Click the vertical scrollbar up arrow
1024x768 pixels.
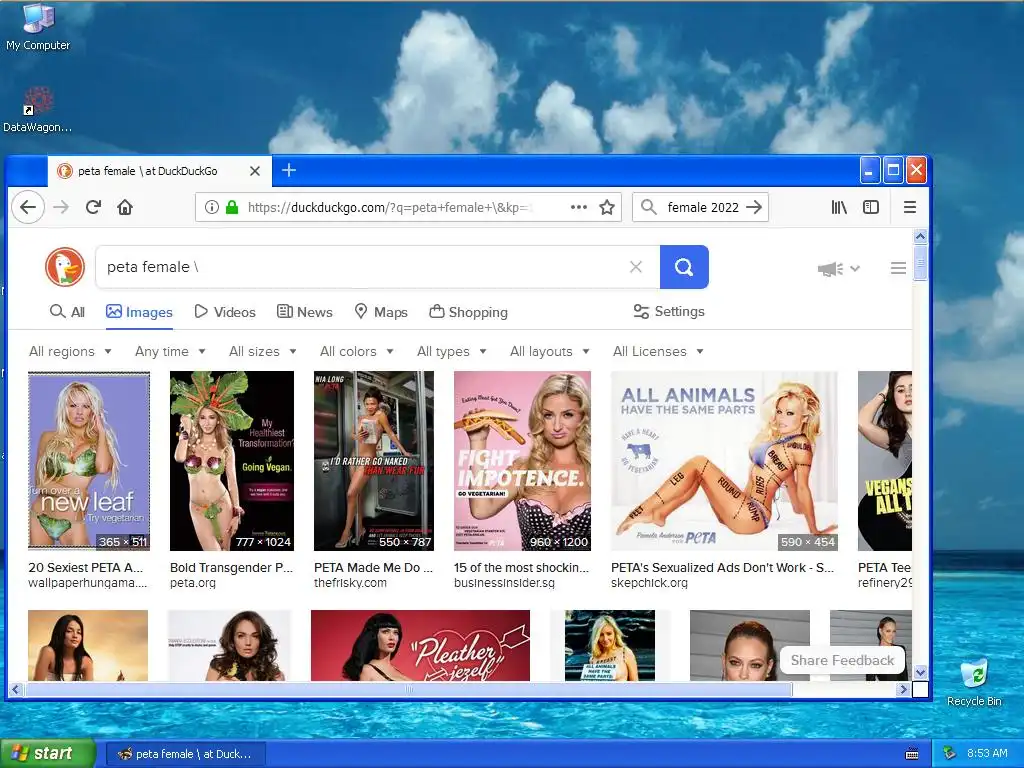pos(920,236)
